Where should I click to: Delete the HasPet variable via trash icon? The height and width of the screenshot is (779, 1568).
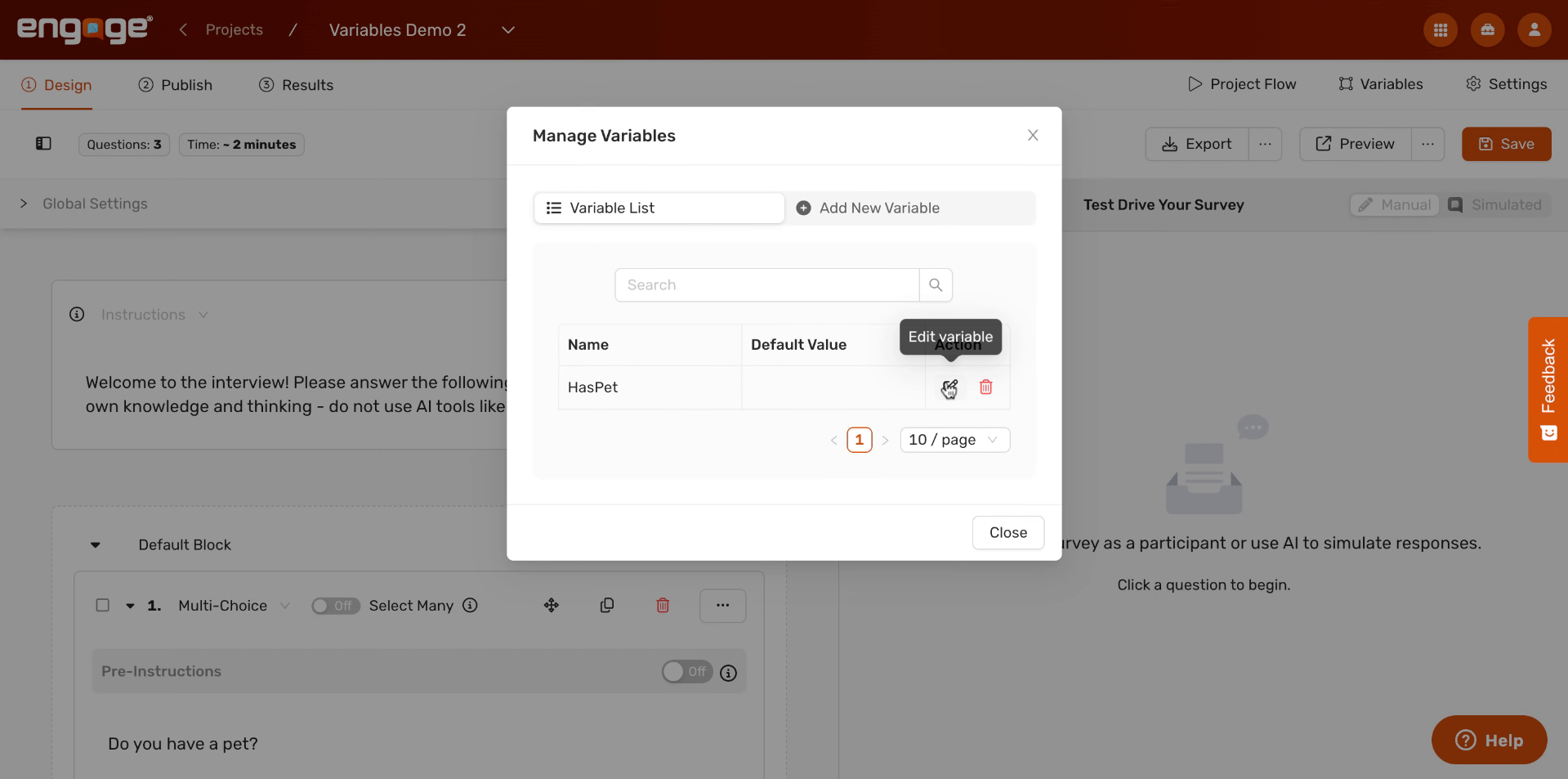click(x=986, y=387)
